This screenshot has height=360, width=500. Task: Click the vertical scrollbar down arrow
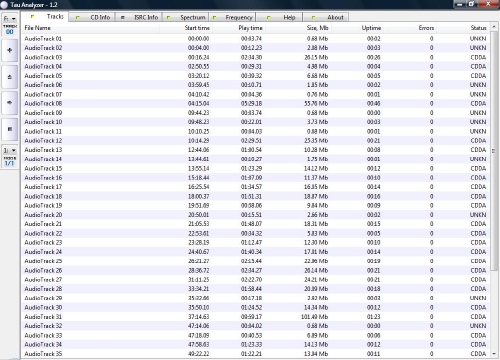tap(494, 354)
